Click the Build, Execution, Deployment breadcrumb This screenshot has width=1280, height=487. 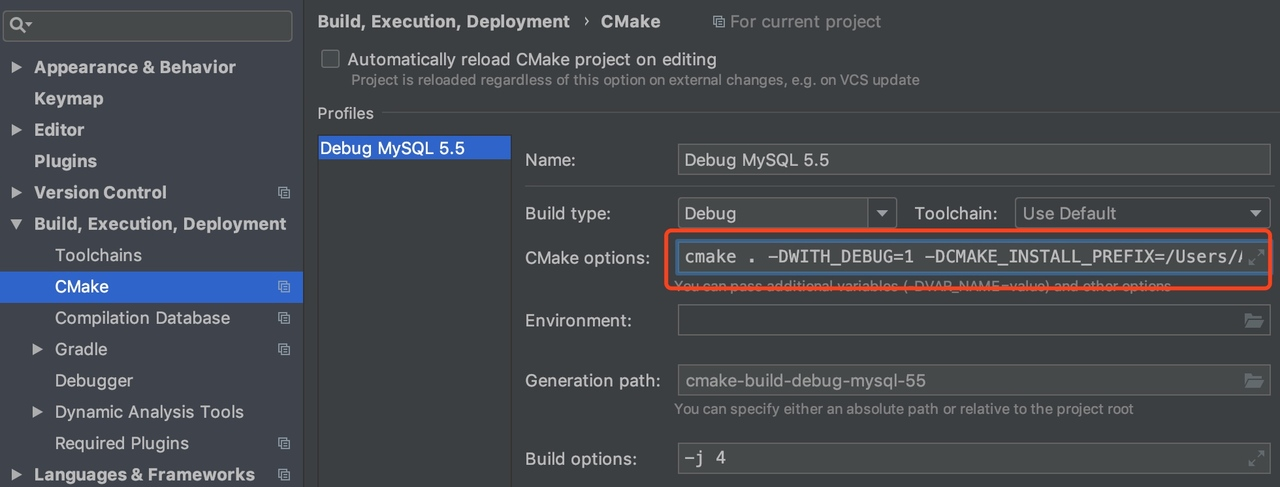coord(443,21)
